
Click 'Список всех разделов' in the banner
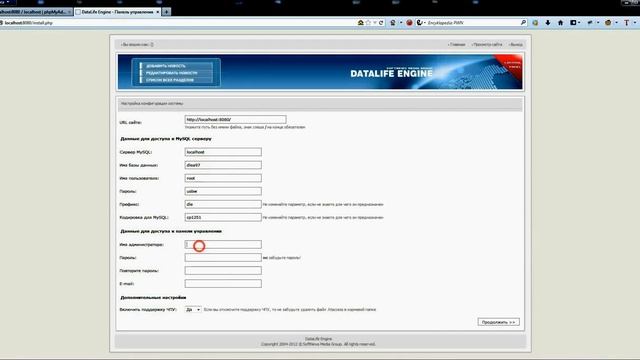(170, 80)
